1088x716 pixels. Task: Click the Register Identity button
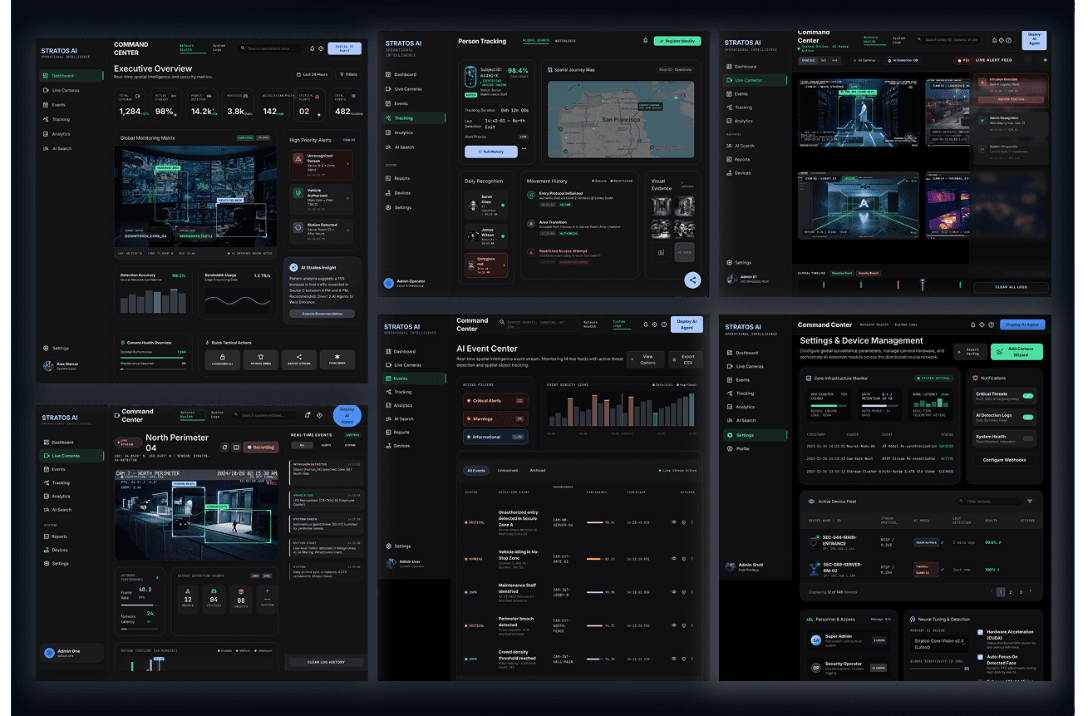pyautogui.click(x=677, y=41)
